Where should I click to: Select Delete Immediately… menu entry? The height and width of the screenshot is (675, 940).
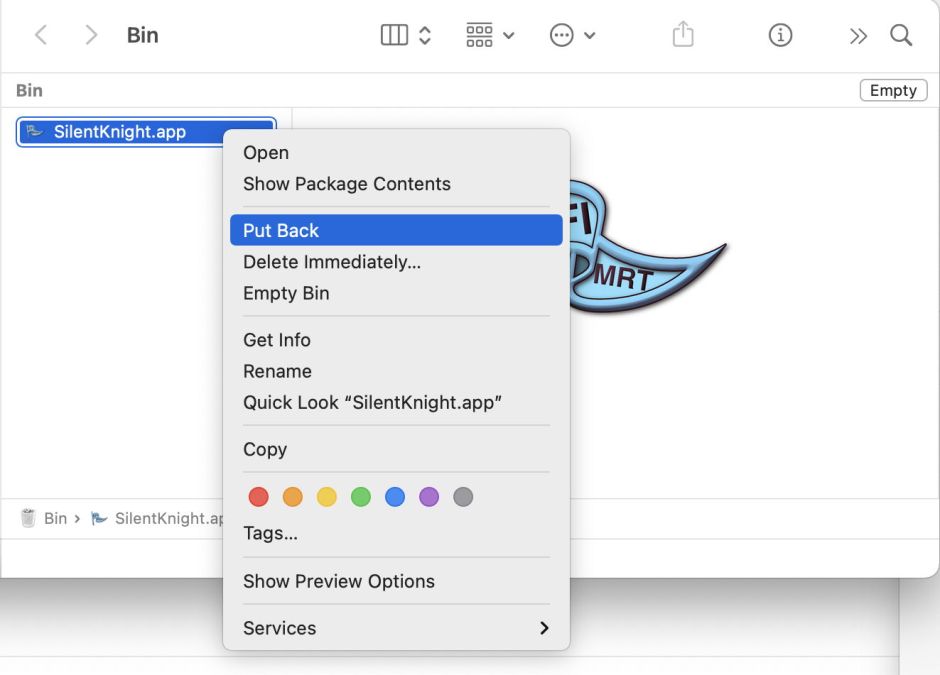[x=332, y=262]
